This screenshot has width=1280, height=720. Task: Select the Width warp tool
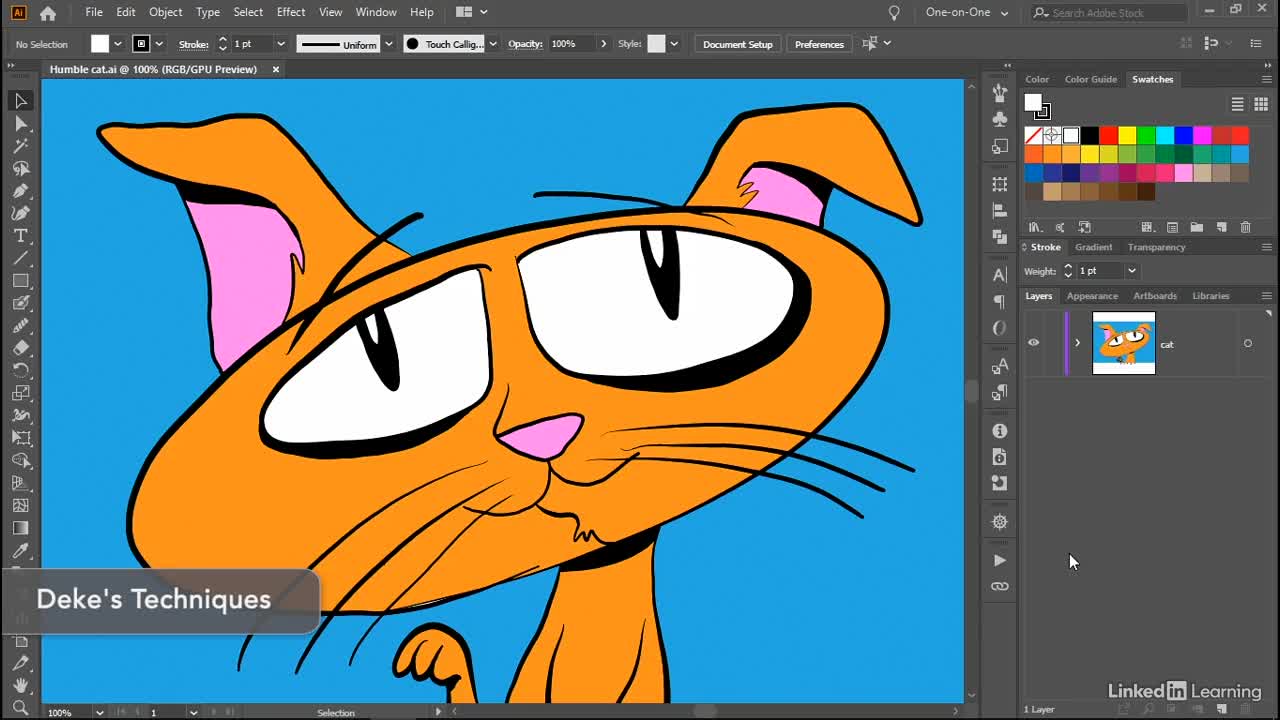pos(20,415)
